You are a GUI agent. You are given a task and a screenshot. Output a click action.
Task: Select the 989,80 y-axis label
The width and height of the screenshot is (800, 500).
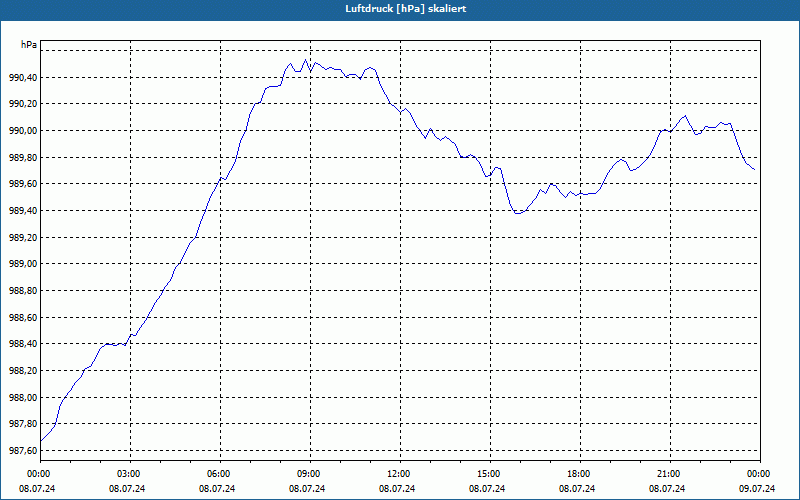(x=22, y=158)
